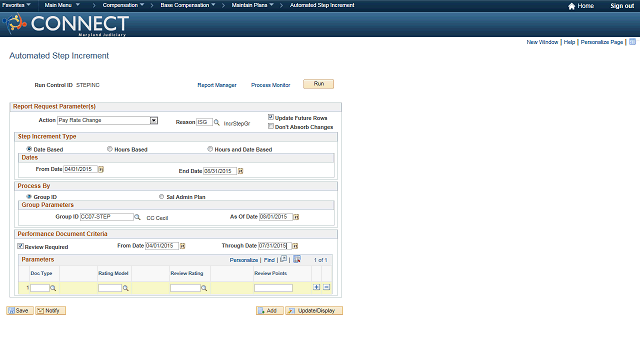Image resolution: width=640 pixels, height=360 pixels.
Task: Choose Group ID process option
Action: coord(29,196)
